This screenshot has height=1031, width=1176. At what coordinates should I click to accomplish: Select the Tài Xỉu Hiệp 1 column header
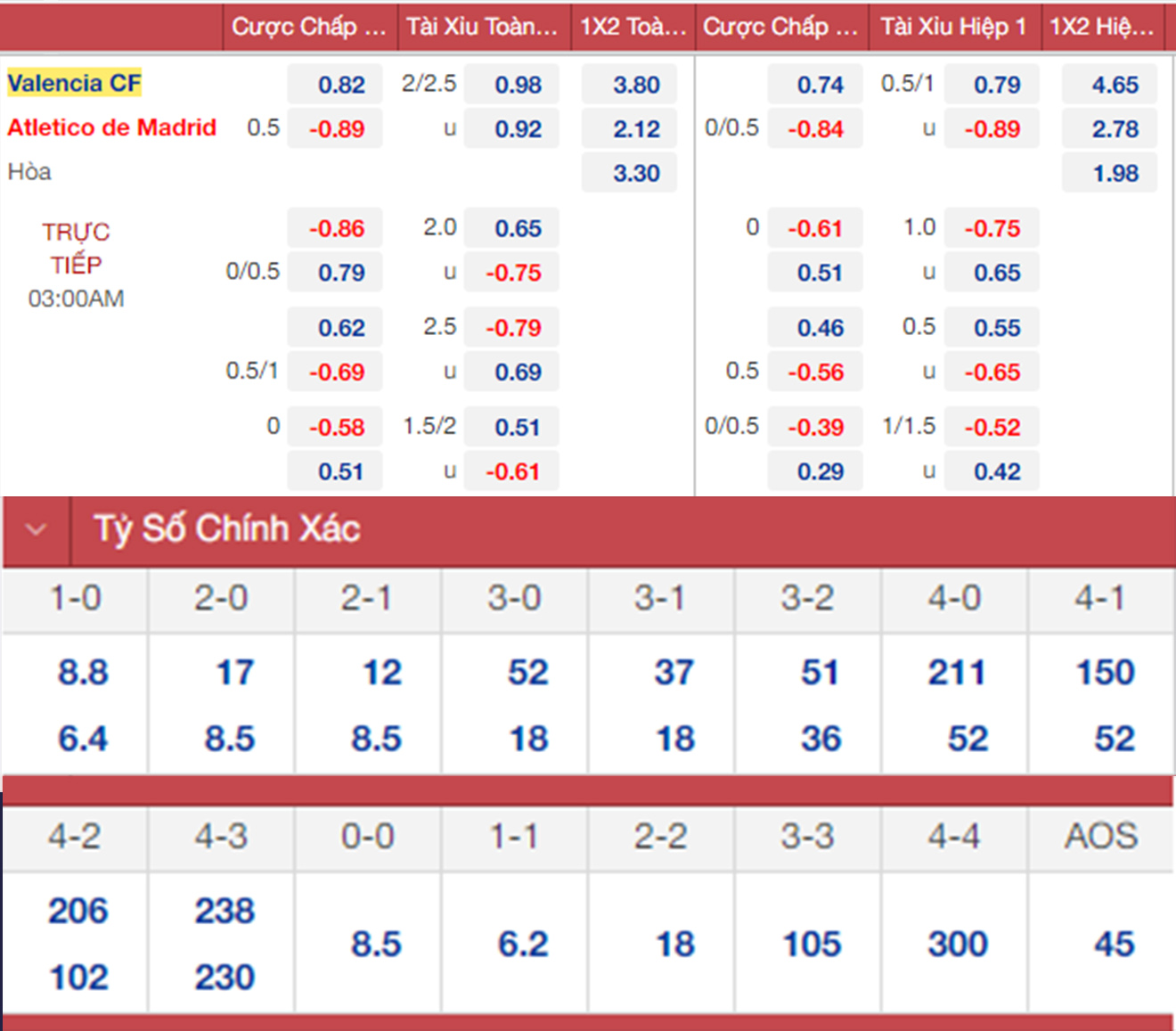[953, 27]
